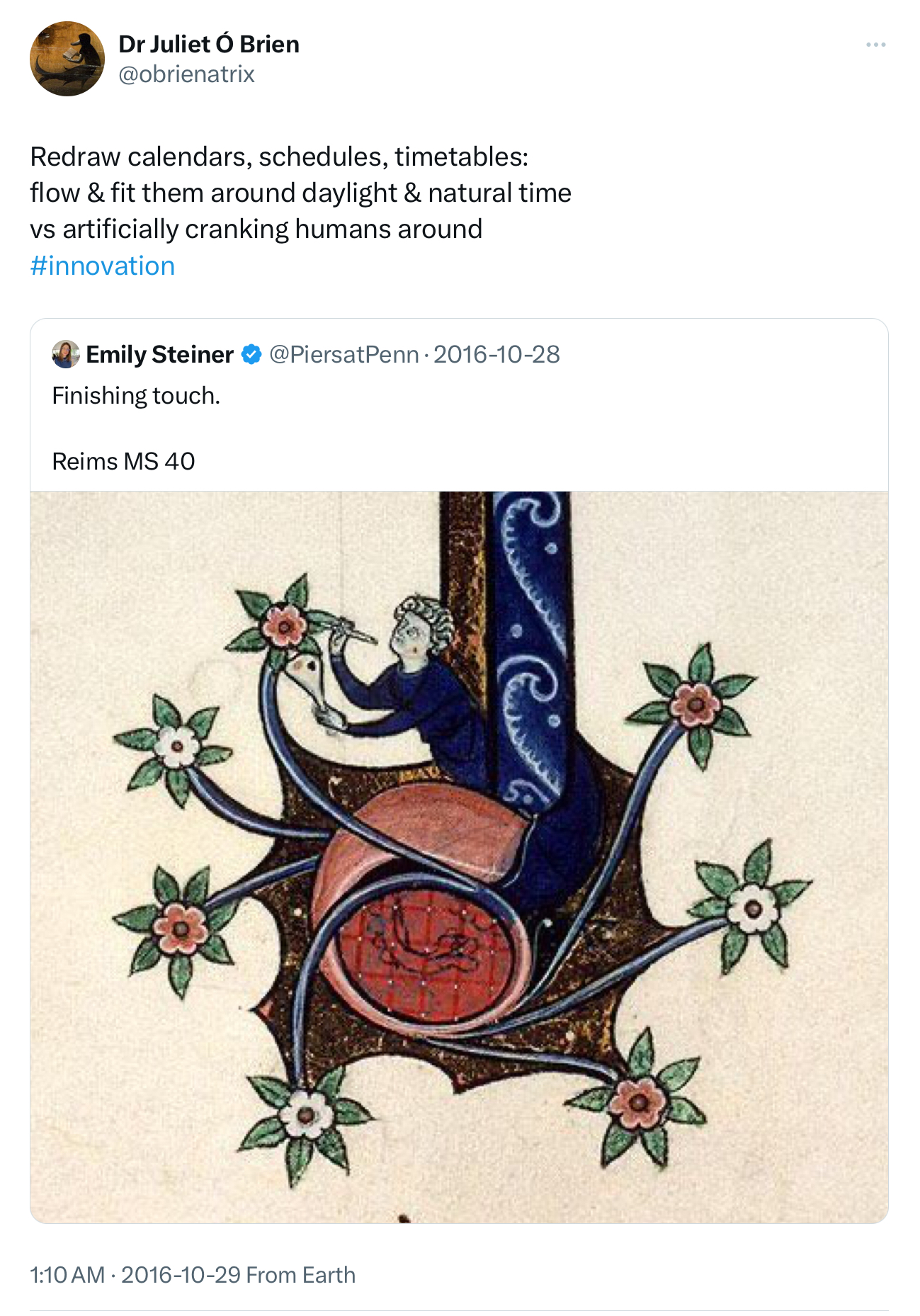The width and height of the screenshot is (920, 1316).
Task: Click the "Reims MS 40" caption line
Action: pyautogui.click(x=123, y=461)
